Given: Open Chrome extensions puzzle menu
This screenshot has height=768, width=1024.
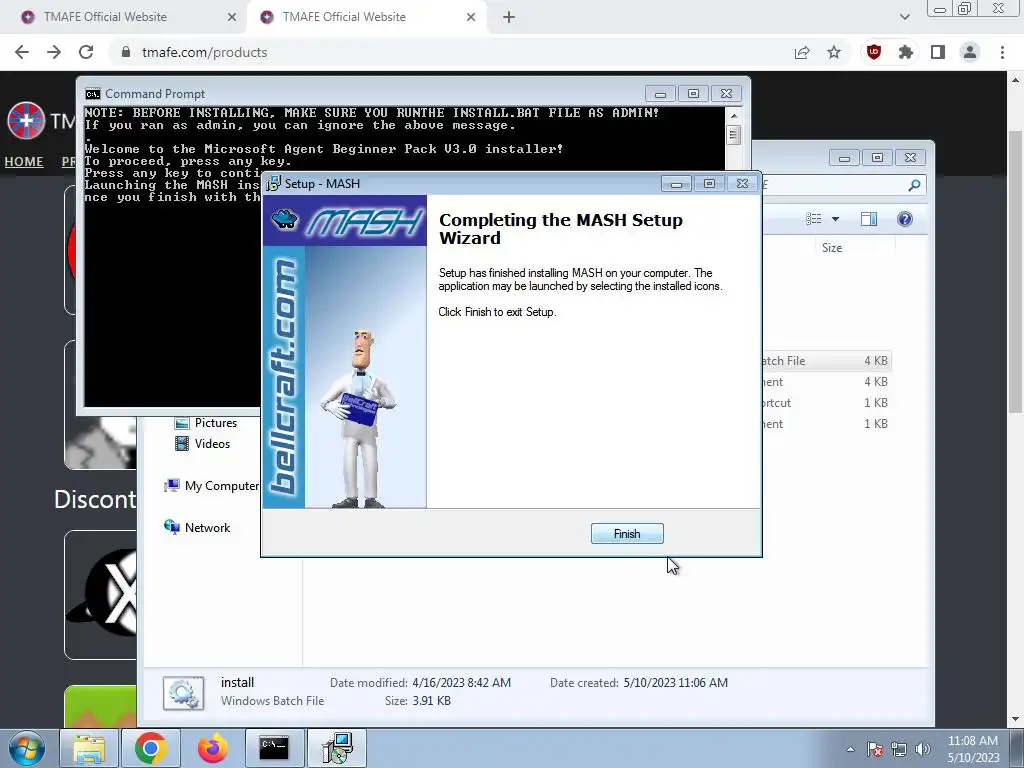Looking at the screenshot, I should click(x=906, y=52).
